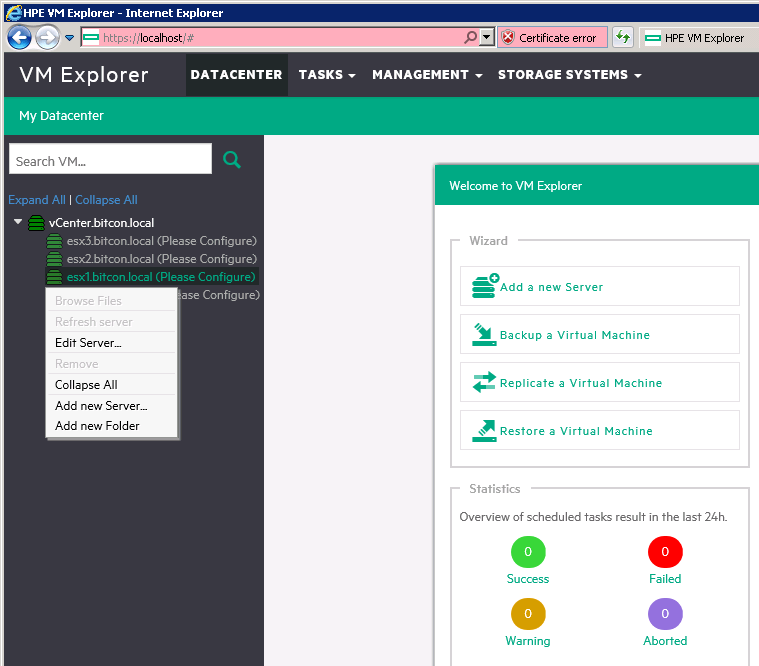Click the red Failed count circle
The height and width of the screenshot is (666, 759).
[665, 552]
